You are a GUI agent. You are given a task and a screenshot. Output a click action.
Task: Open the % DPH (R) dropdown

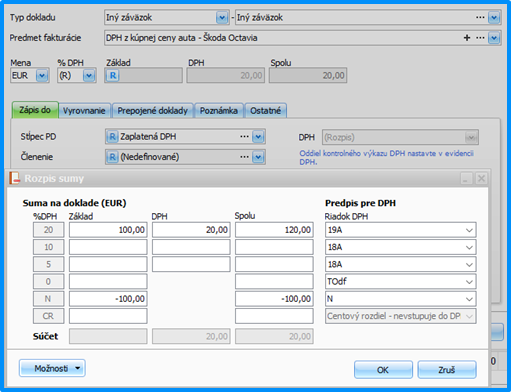point(89,76)
